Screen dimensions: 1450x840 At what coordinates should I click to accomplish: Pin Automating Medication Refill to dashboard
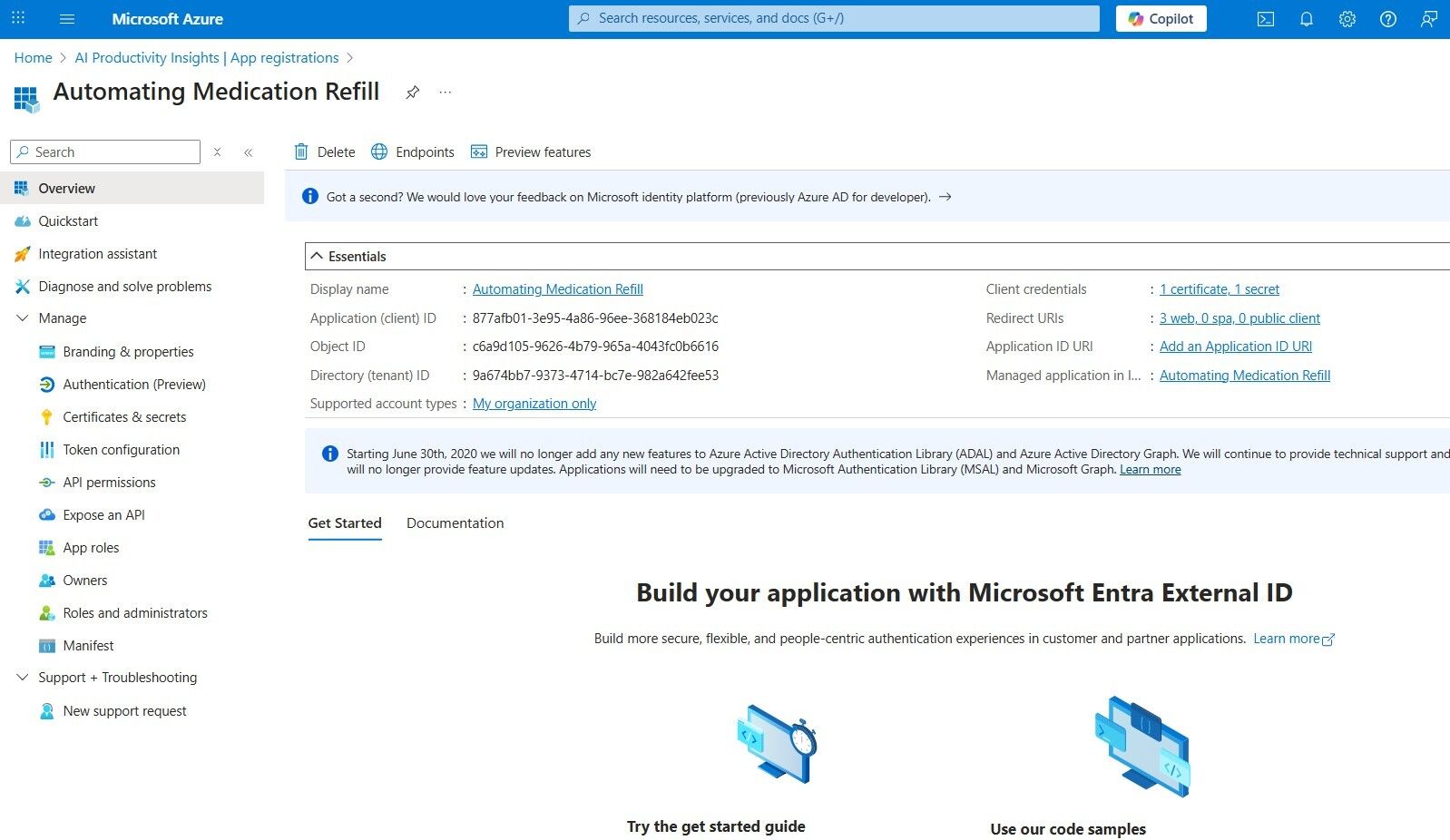(x=413, y=93)
